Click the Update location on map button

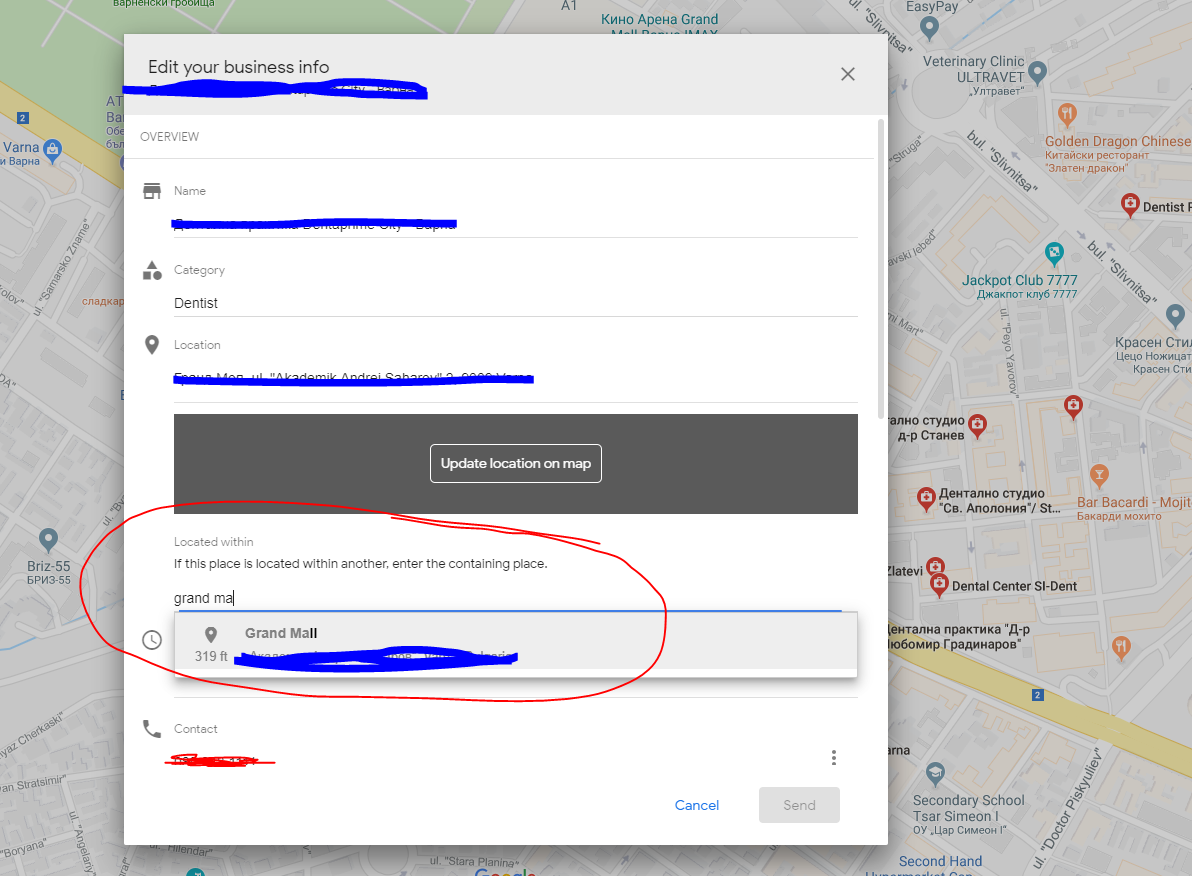[515, 463]
